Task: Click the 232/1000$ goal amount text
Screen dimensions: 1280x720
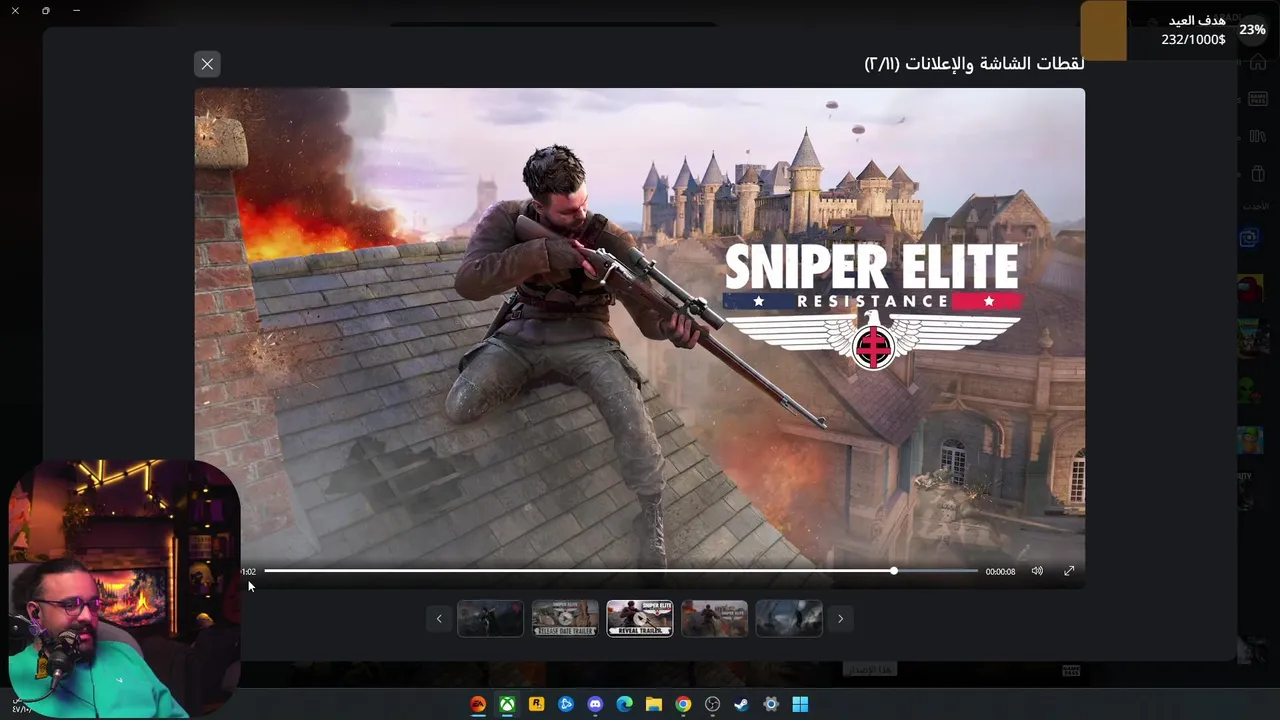Action: 1193,40
